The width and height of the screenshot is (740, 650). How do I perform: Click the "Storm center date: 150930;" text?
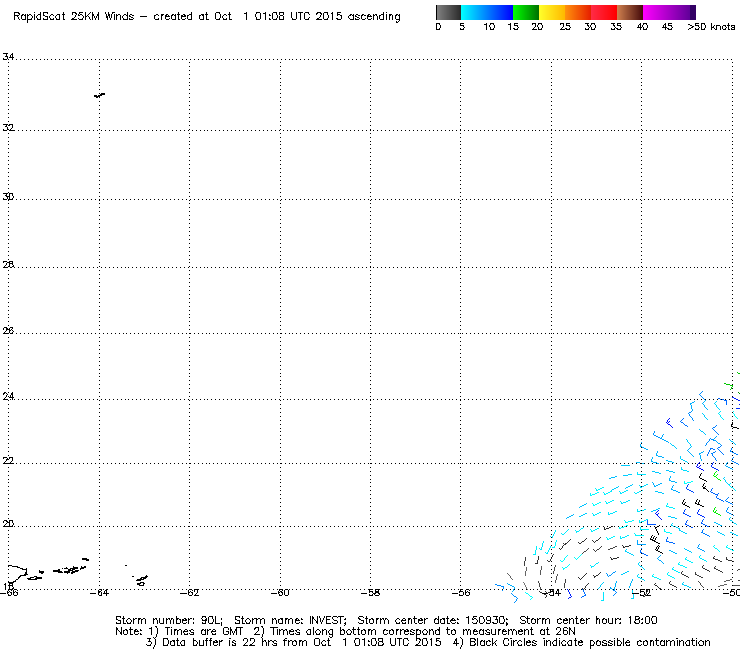433,620
